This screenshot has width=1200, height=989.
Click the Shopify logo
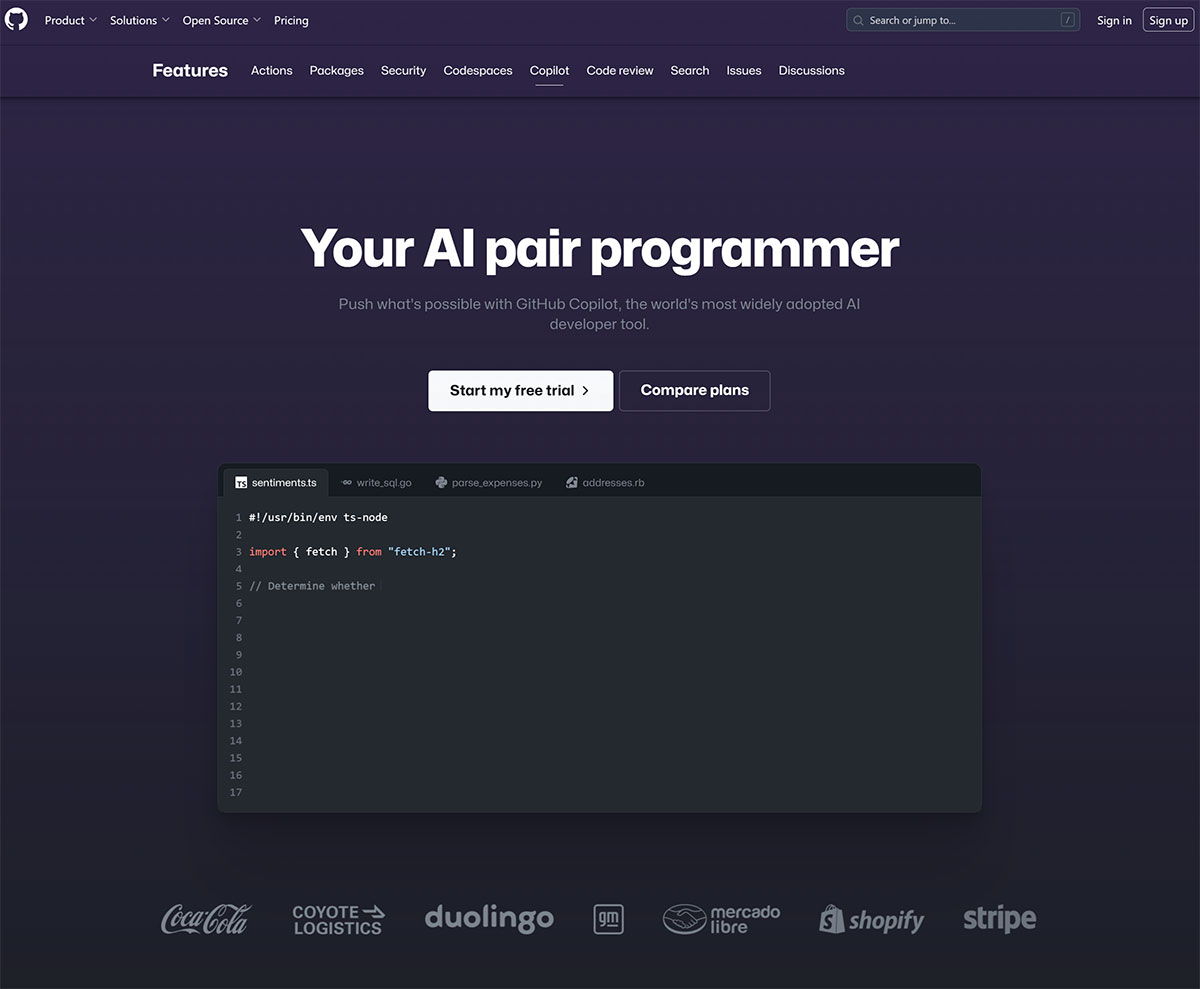[x=871, y=919]
